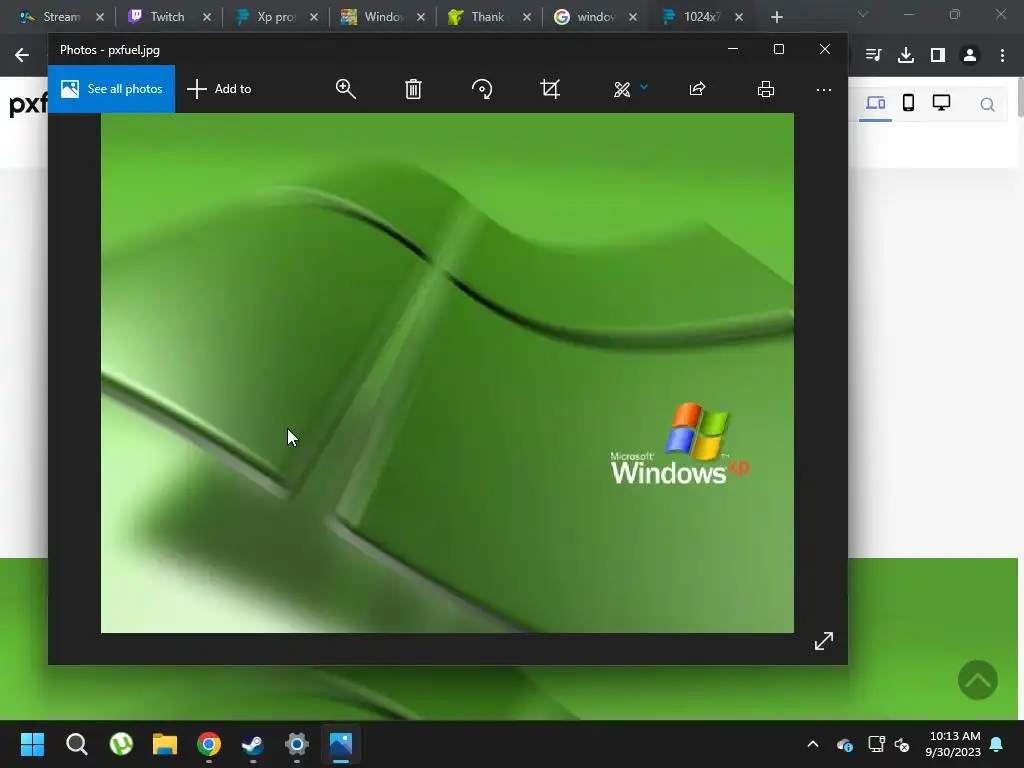The image size is (1024, 768).
Task: Open taskbar Search
Action: pyautogui.click(x=76, y=744)
